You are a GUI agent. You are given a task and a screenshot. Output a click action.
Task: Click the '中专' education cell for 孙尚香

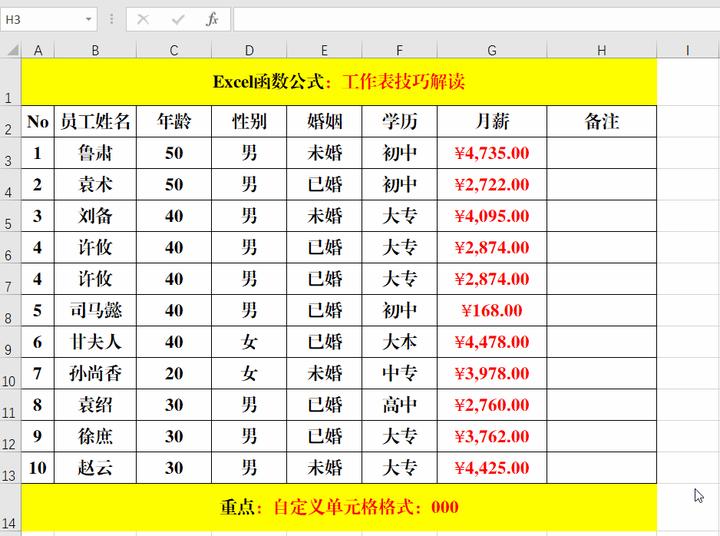(x=399, y=373)
